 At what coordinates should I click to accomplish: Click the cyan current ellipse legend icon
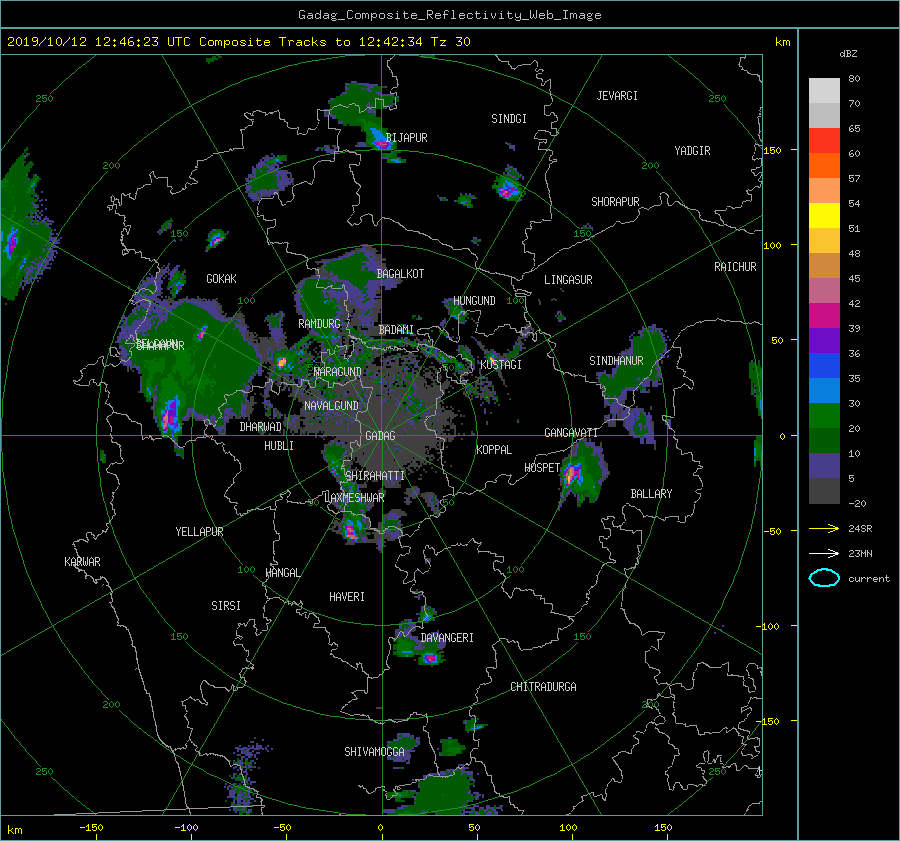click(824, 578)
